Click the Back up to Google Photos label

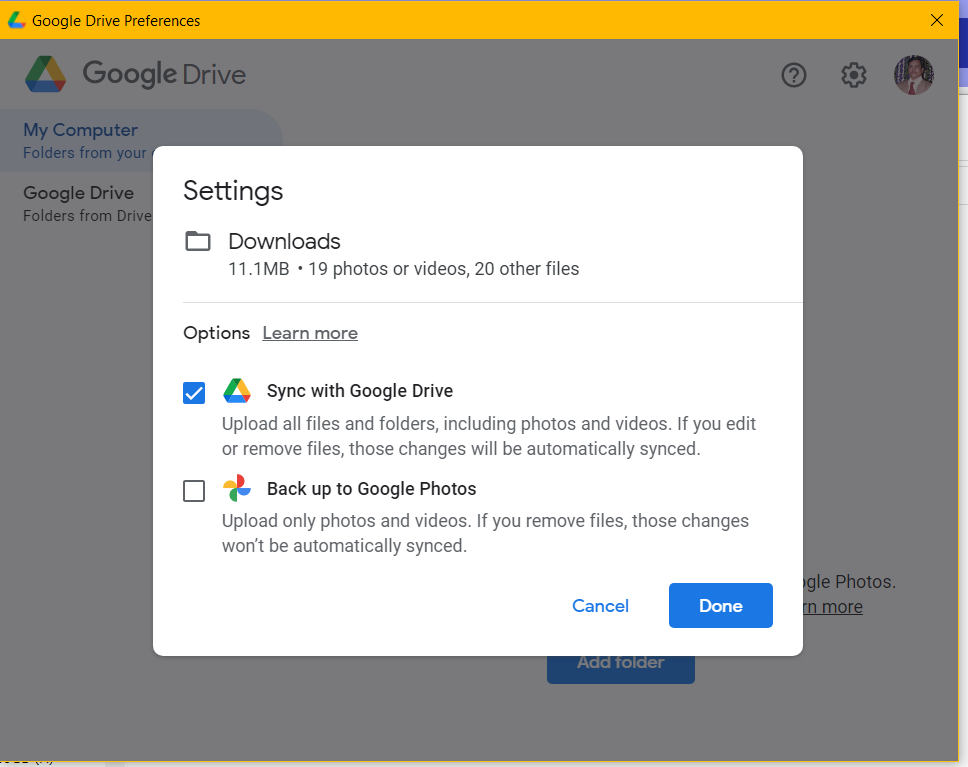pos(372,489)
